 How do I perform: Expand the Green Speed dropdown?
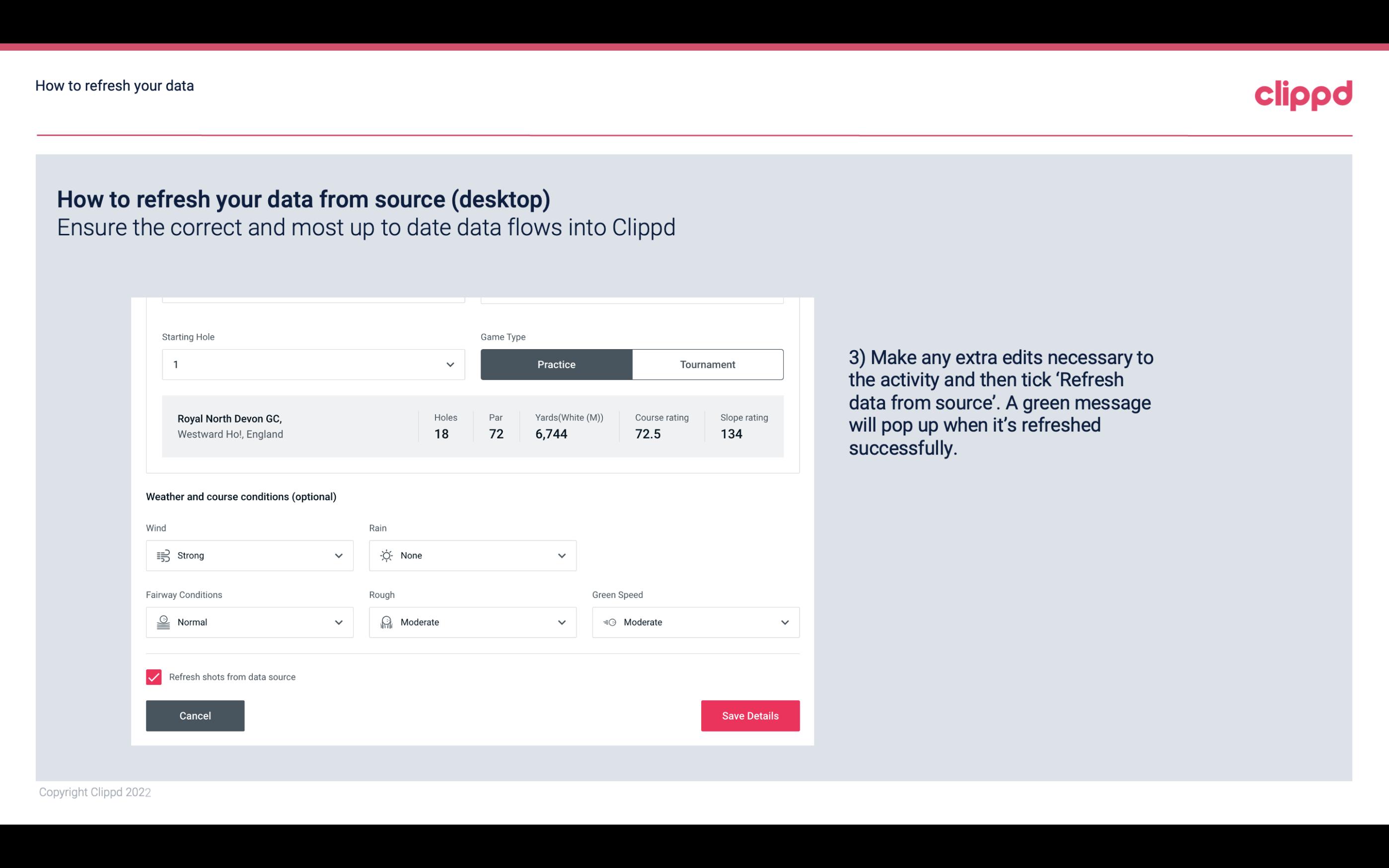pos(785,622)
